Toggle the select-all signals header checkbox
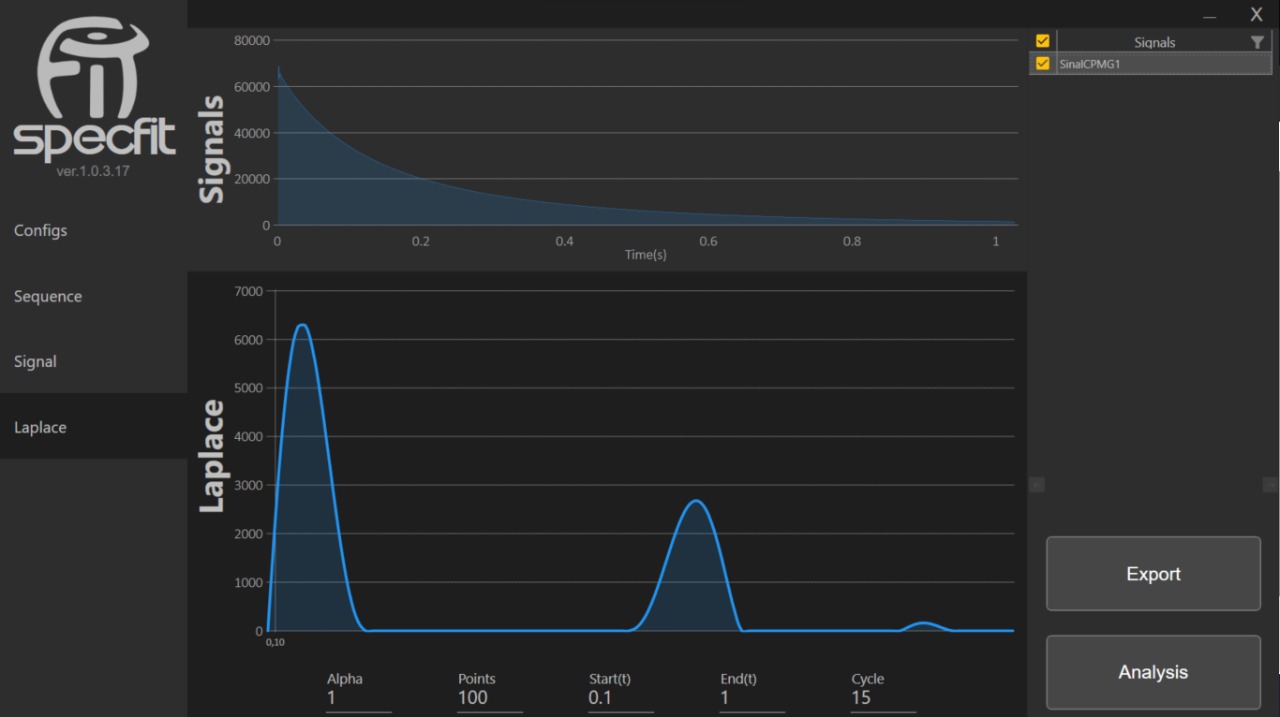Screen dimensions: 1280x717 (1043, 41)
